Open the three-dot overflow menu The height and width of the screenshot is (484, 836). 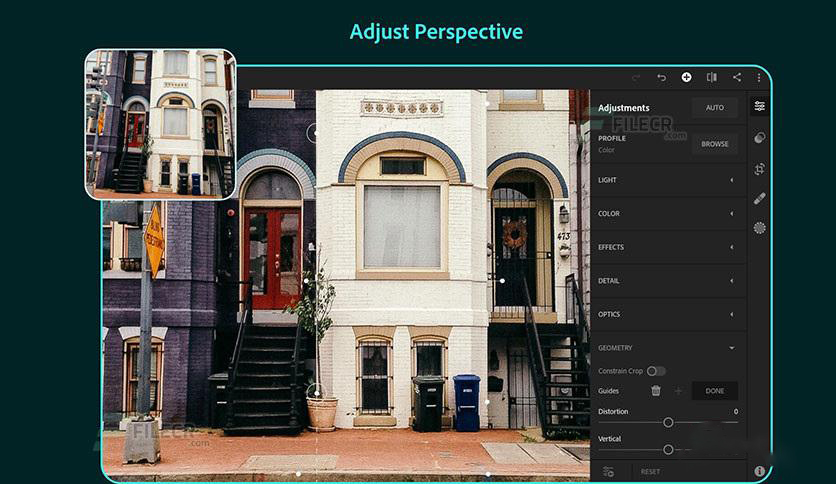click(759, 77)
